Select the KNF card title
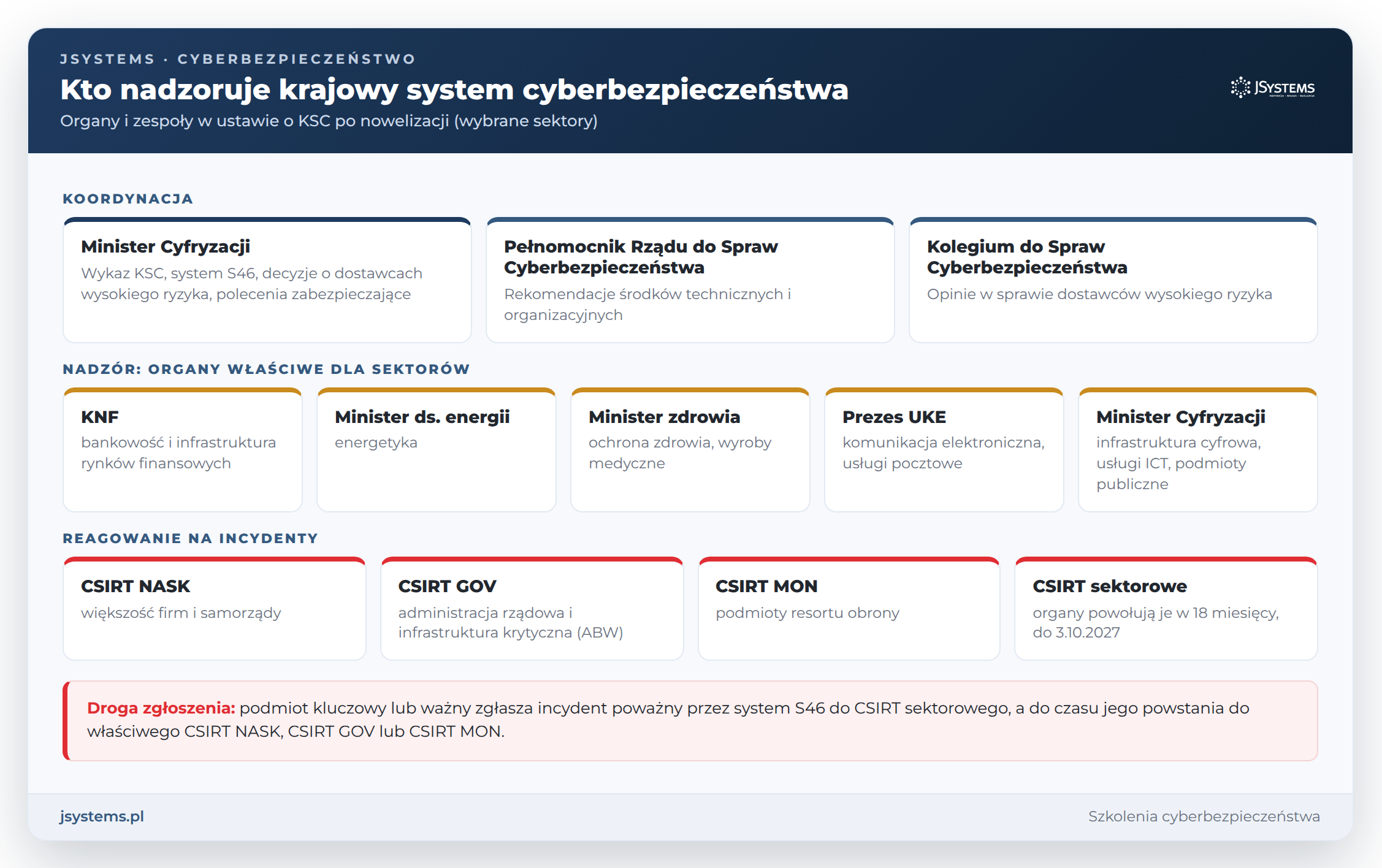Viewport: 1382px width, 868px height. (x=100, y=417)
